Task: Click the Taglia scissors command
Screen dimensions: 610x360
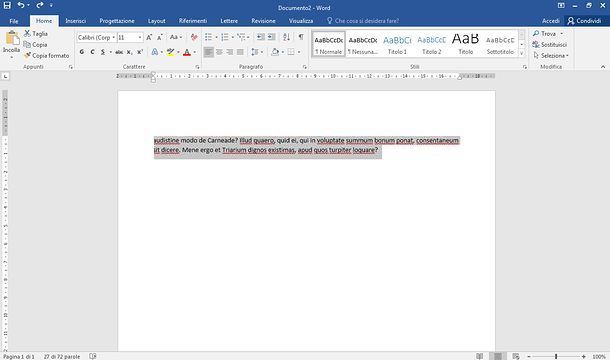Action: tap(36, 34)
